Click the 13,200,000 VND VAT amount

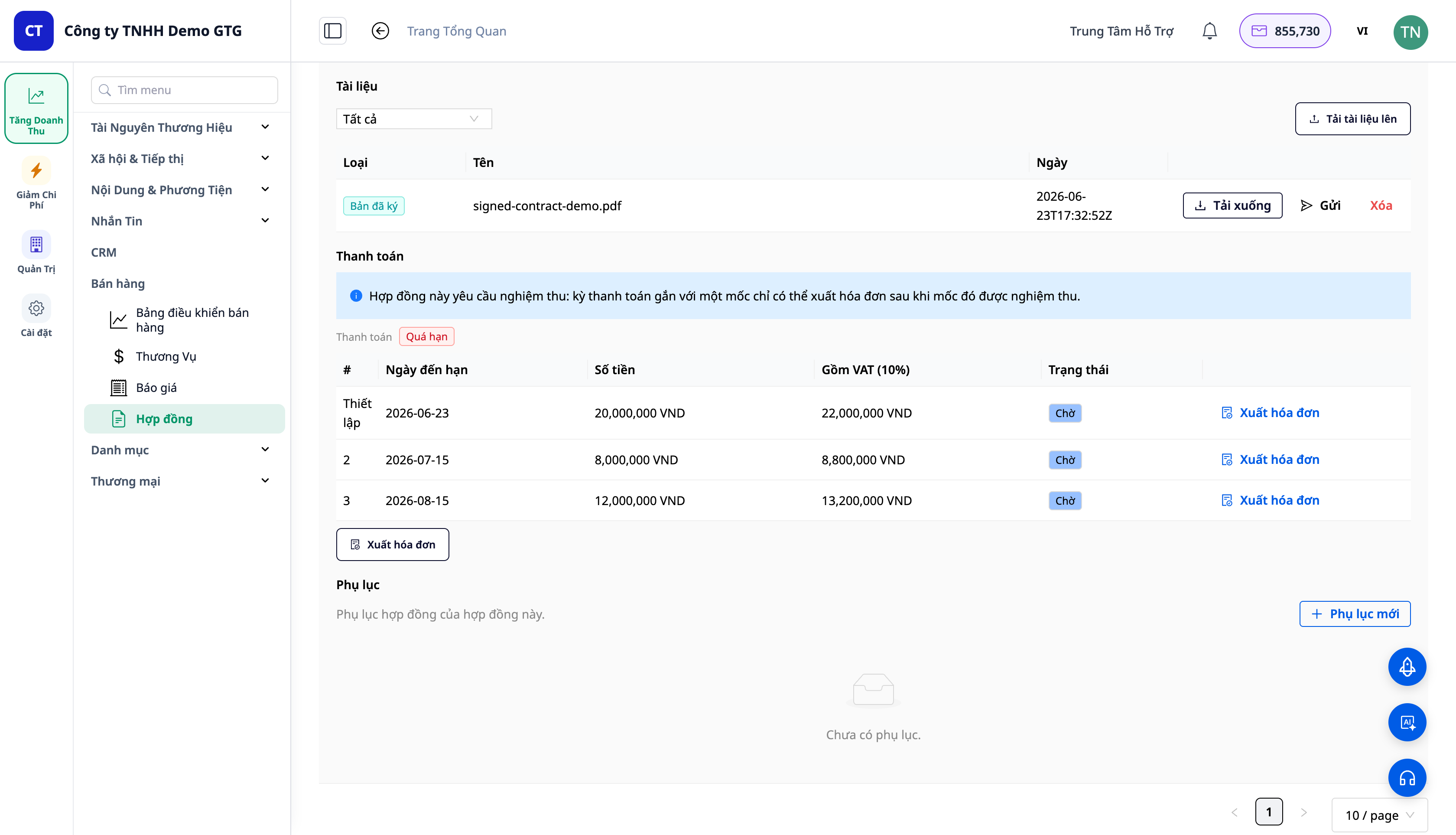click(866, 501)
